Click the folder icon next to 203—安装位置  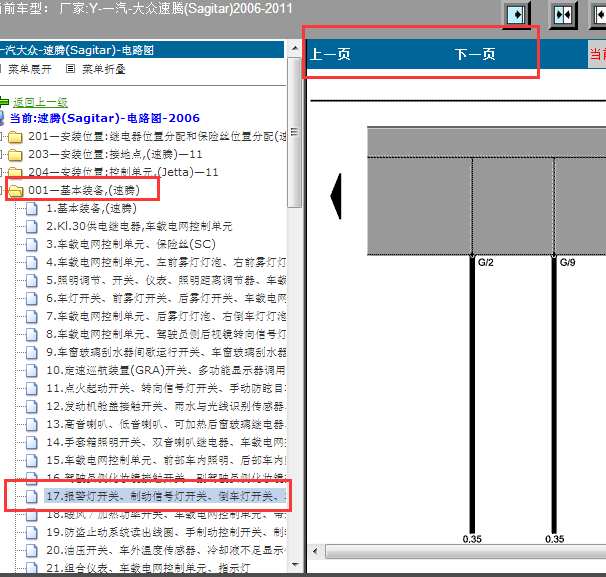pyautogui.click(x=15, y=155)
